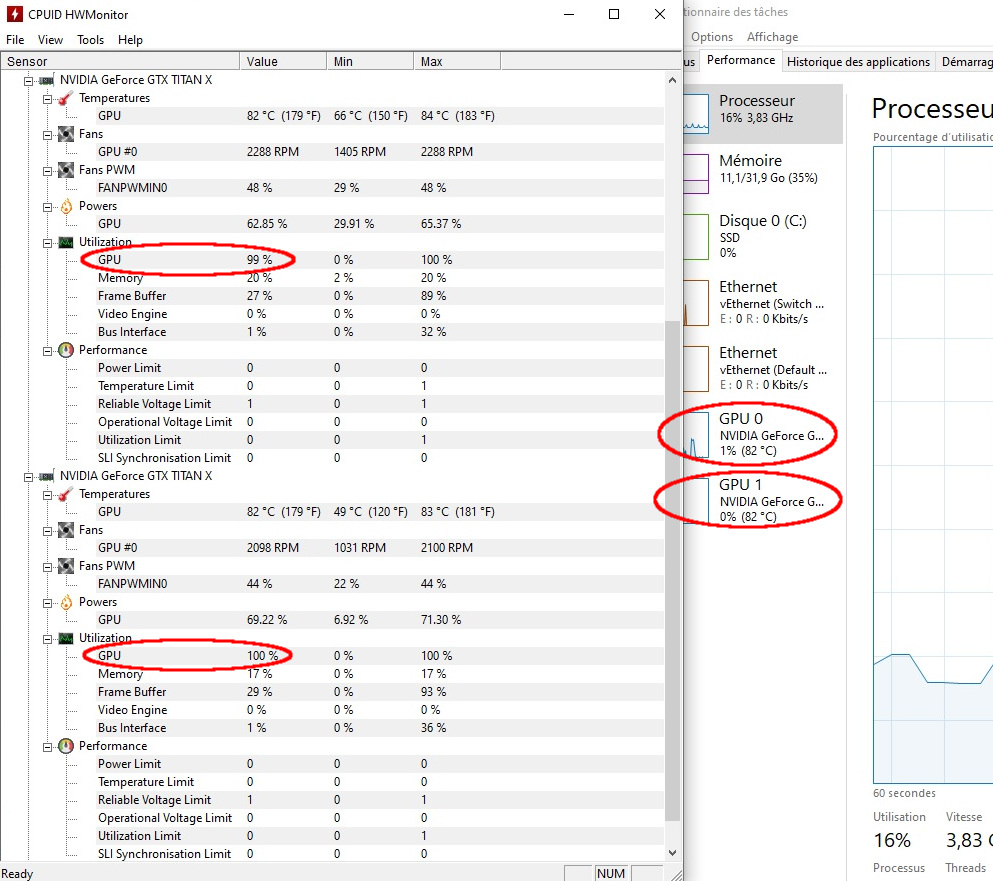The image size is (993, 881).
Task: Sort by the Sensor column header
Action: coord(120,61)
